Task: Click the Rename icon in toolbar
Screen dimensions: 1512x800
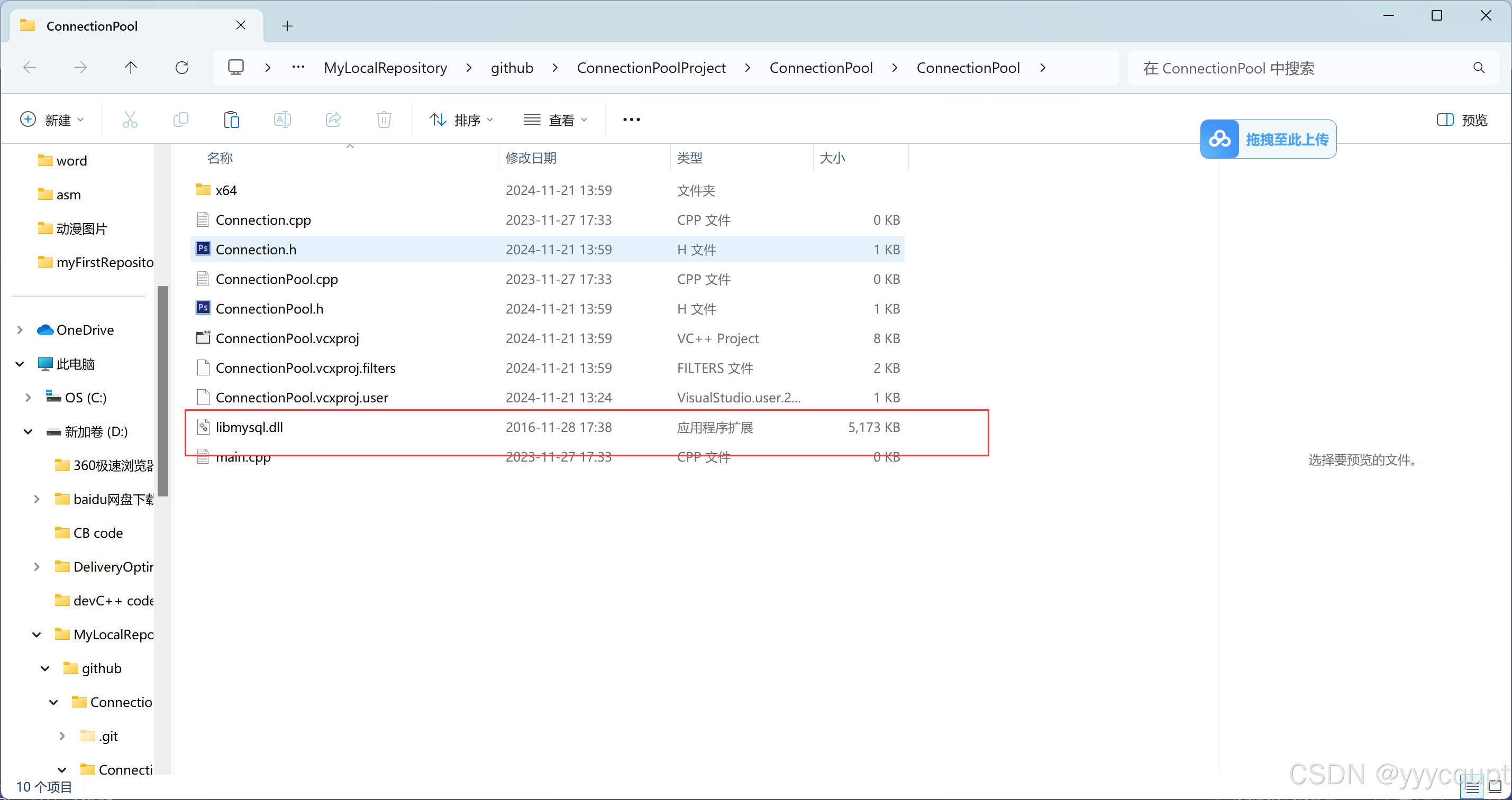Action: (x=283, y=119)
